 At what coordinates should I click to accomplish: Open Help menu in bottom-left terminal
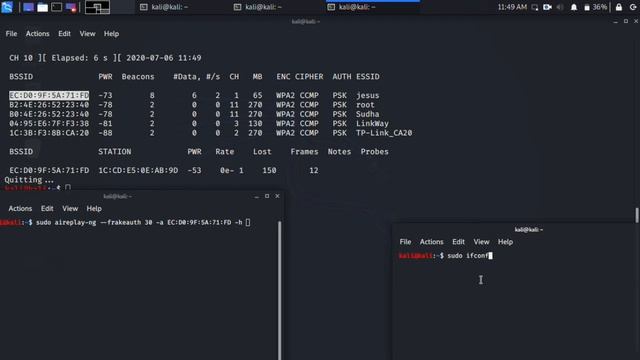pyautogui.click(x=94, y=208)
